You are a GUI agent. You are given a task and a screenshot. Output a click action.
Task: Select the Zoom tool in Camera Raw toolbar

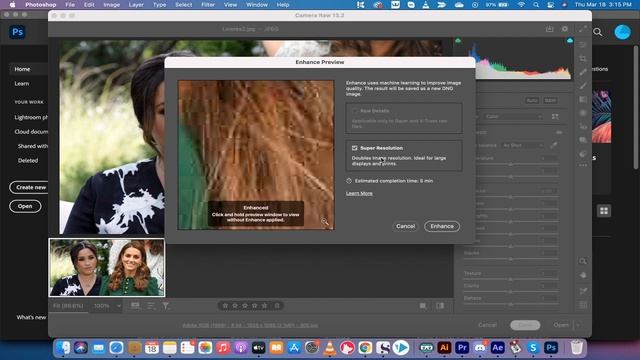(583, 261)
